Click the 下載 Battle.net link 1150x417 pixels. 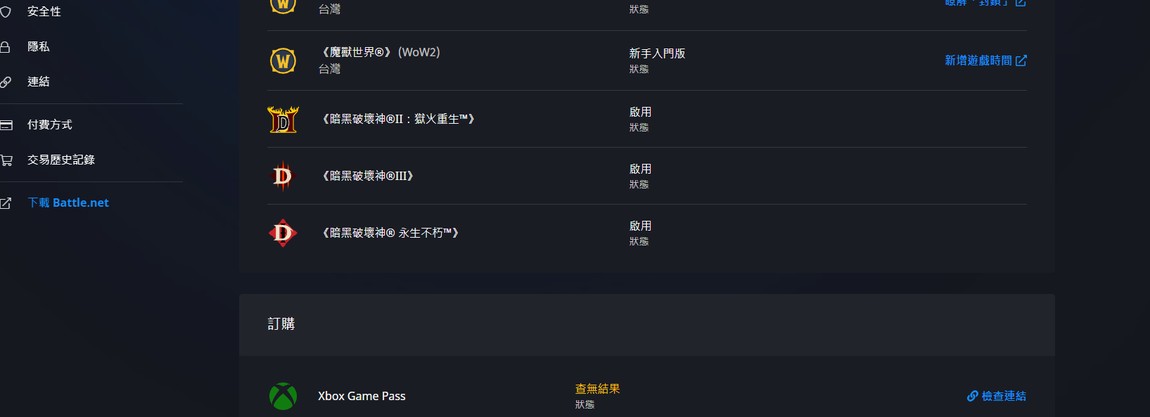[x=68, y=203]
